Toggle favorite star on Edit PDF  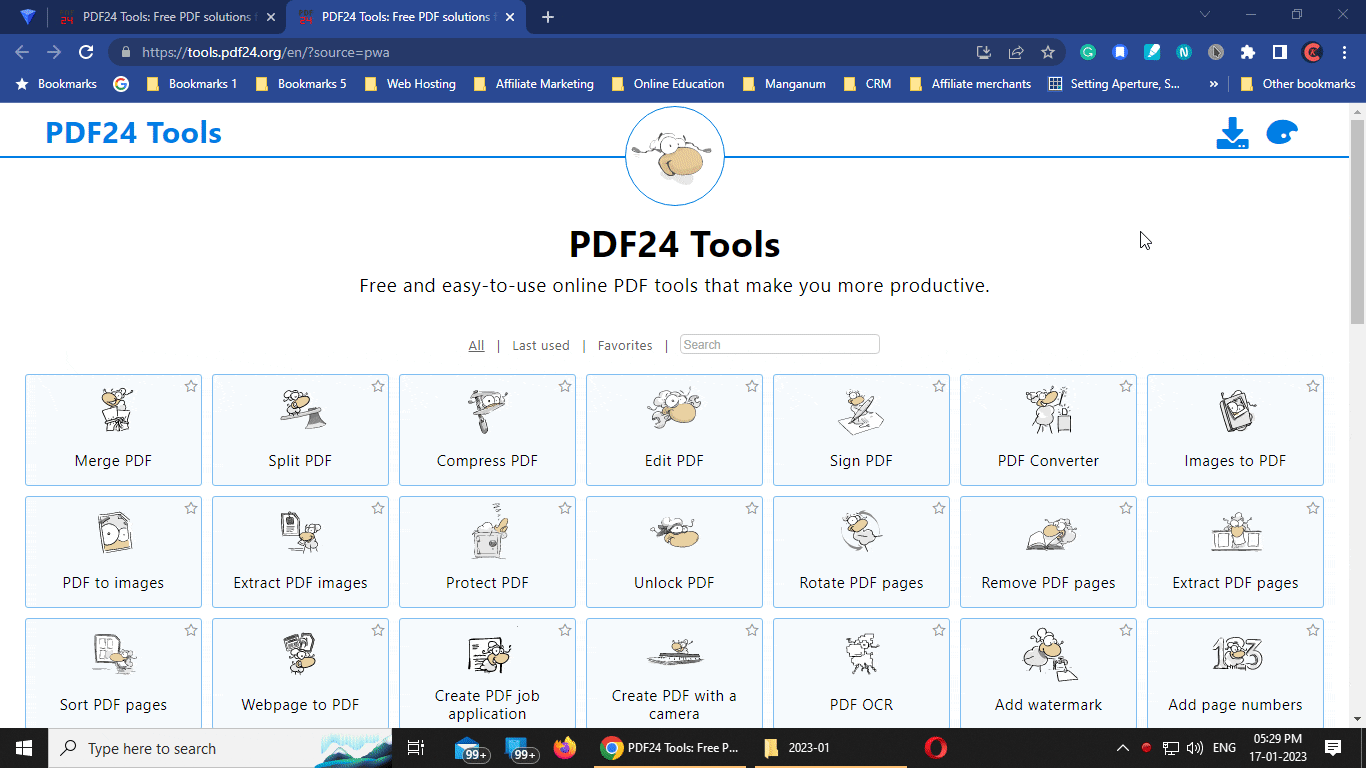coord(752,386)
